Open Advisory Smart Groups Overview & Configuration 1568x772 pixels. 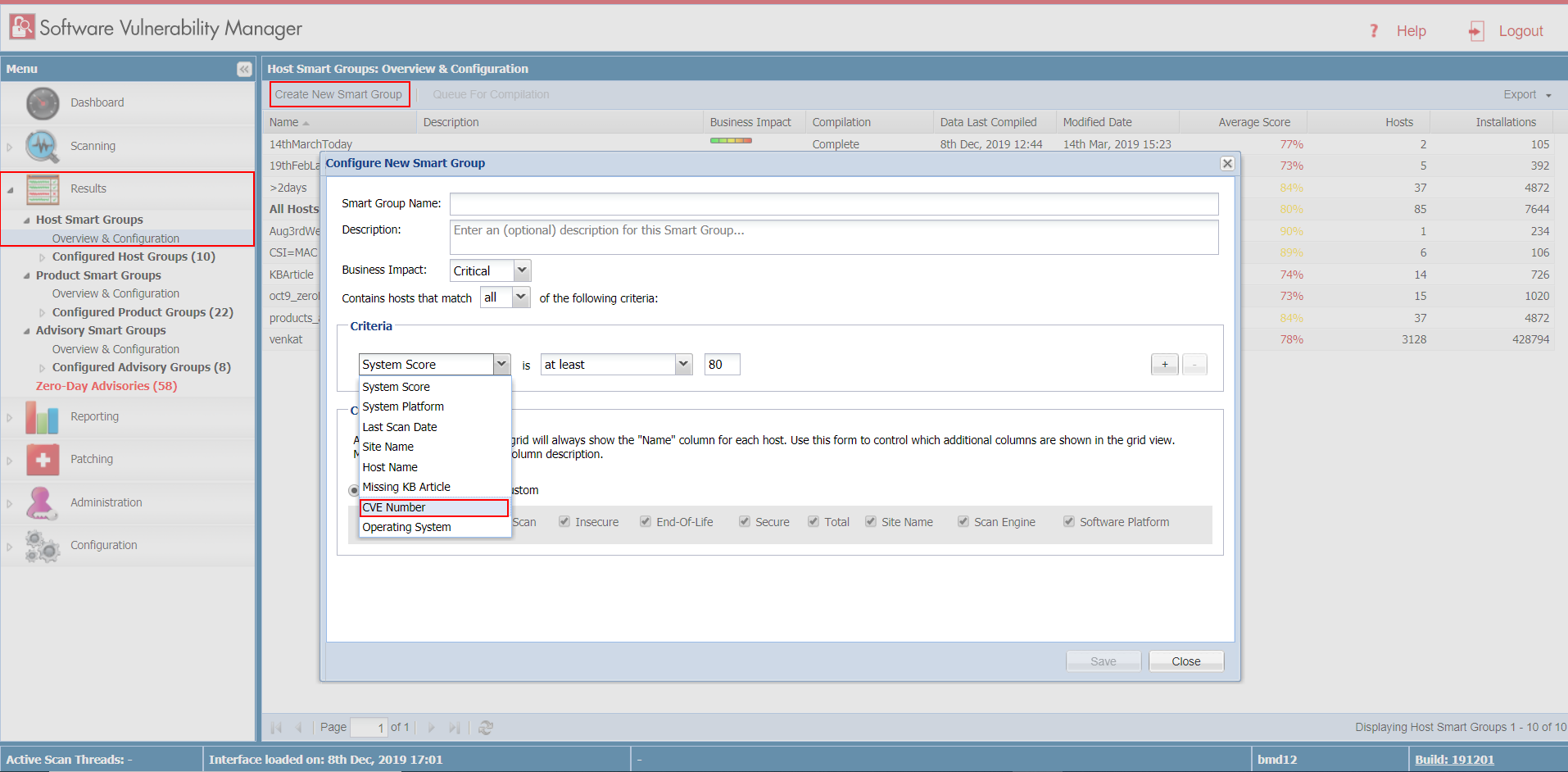click(116, 349)
